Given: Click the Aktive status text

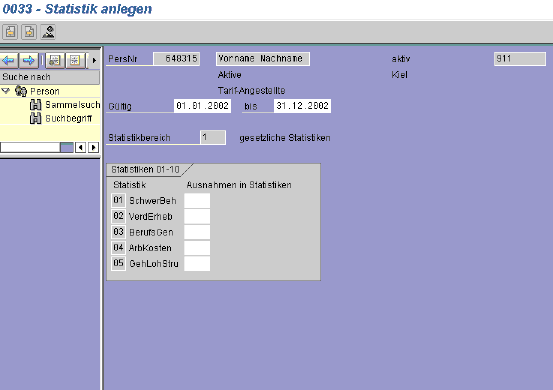Looking at the screenshot, I should pos(230,75).
